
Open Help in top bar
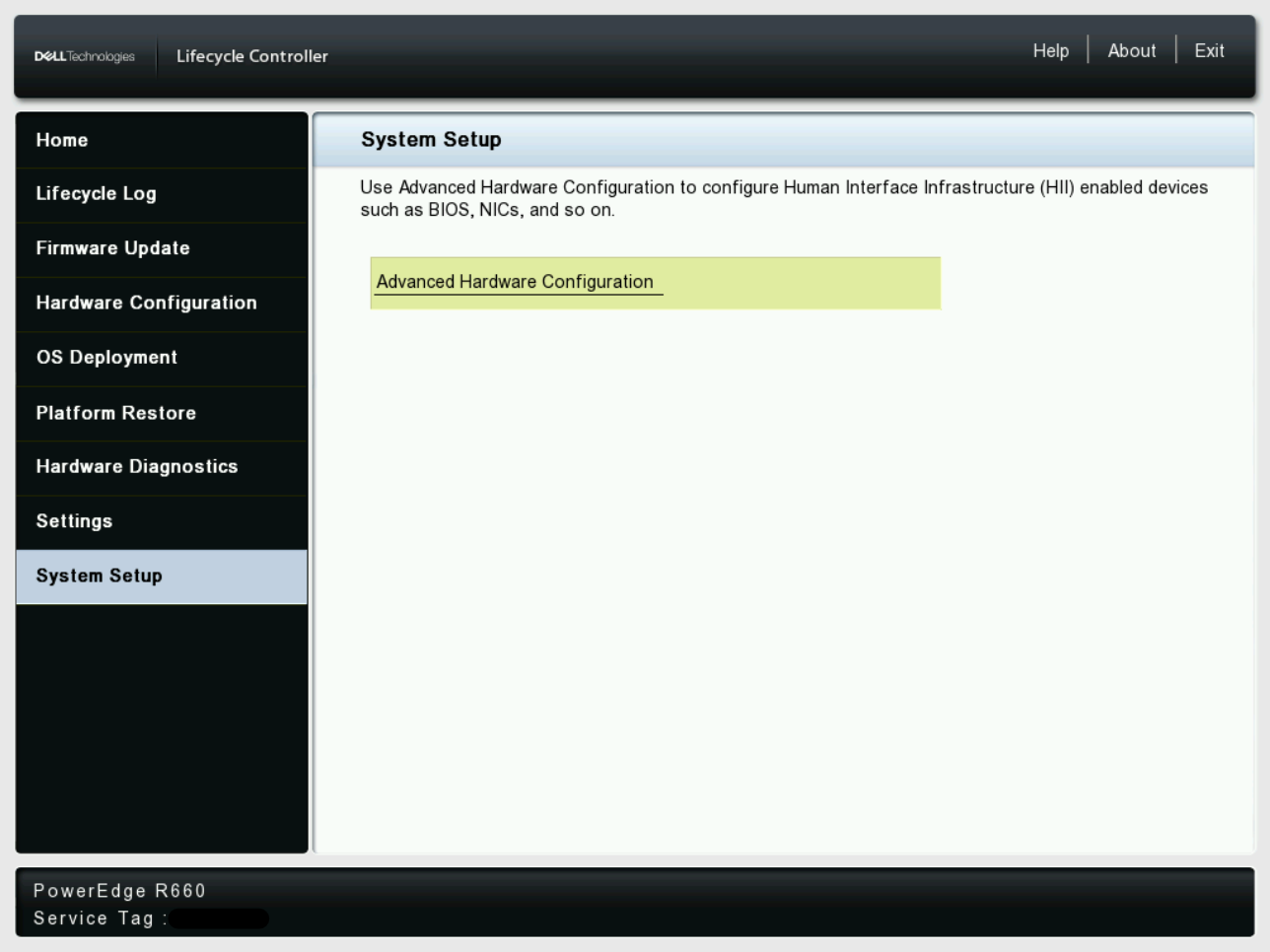click(x=1051, y=50)
